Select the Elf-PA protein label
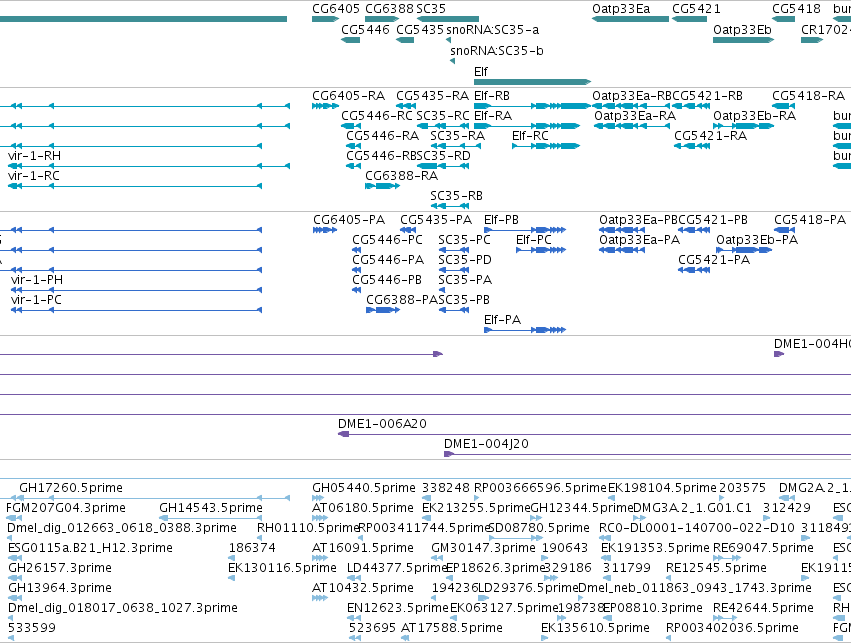 pos(503,320)
